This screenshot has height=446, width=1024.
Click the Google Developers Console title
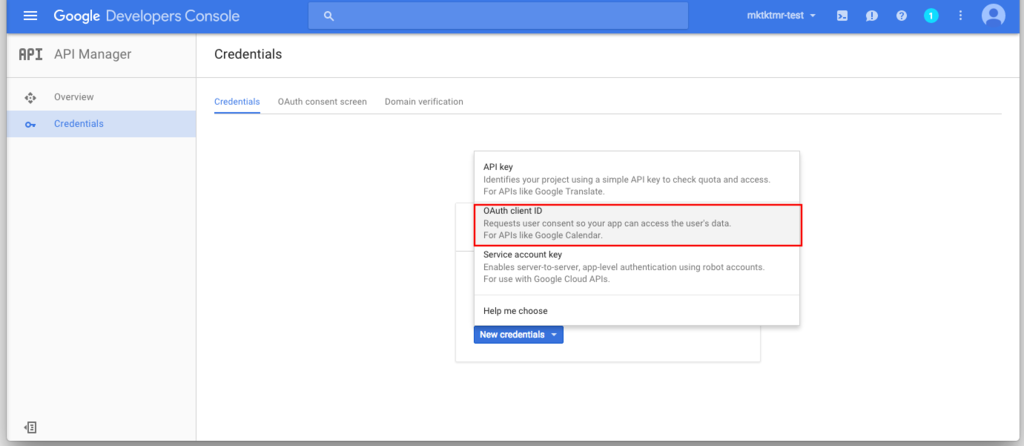[146, 16]
